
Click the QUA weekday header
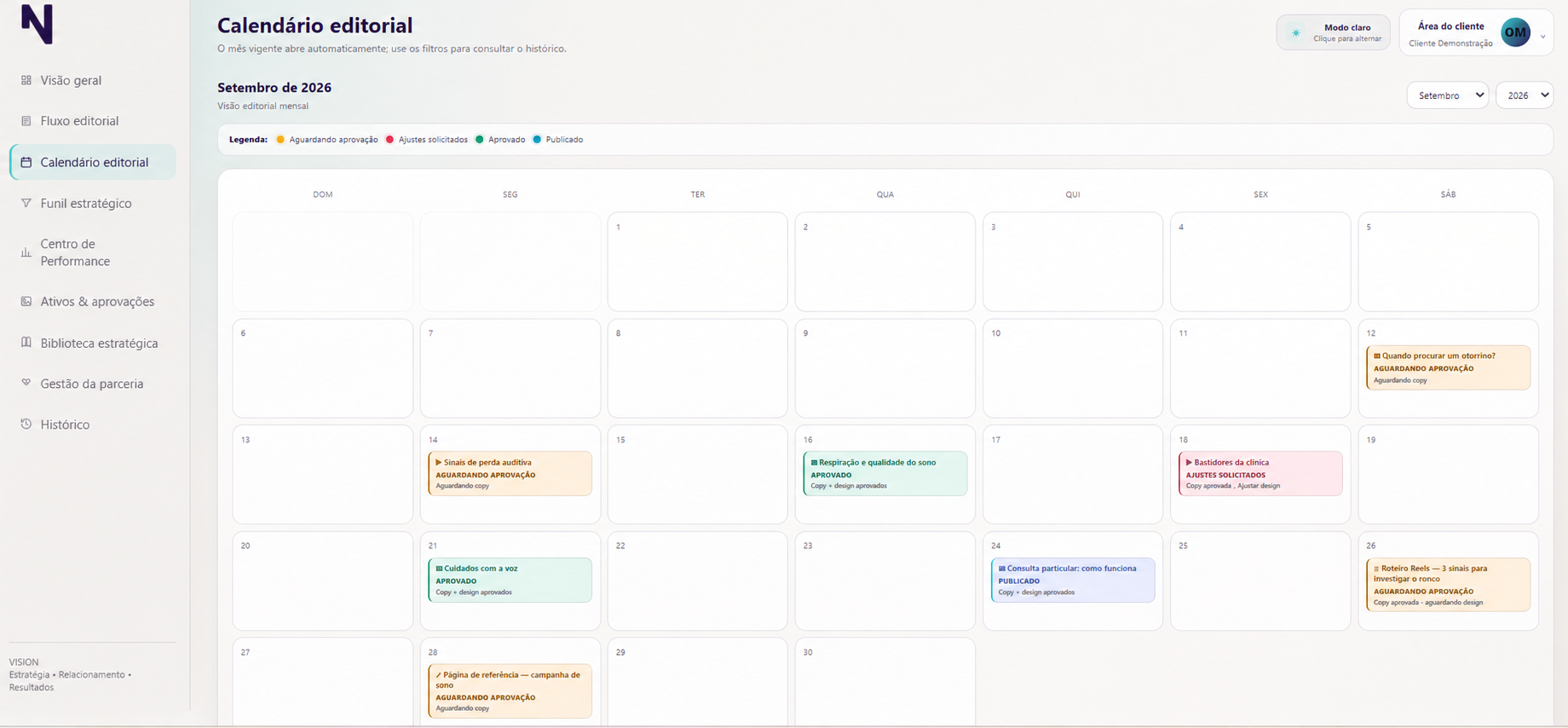(x=885, y=194)
